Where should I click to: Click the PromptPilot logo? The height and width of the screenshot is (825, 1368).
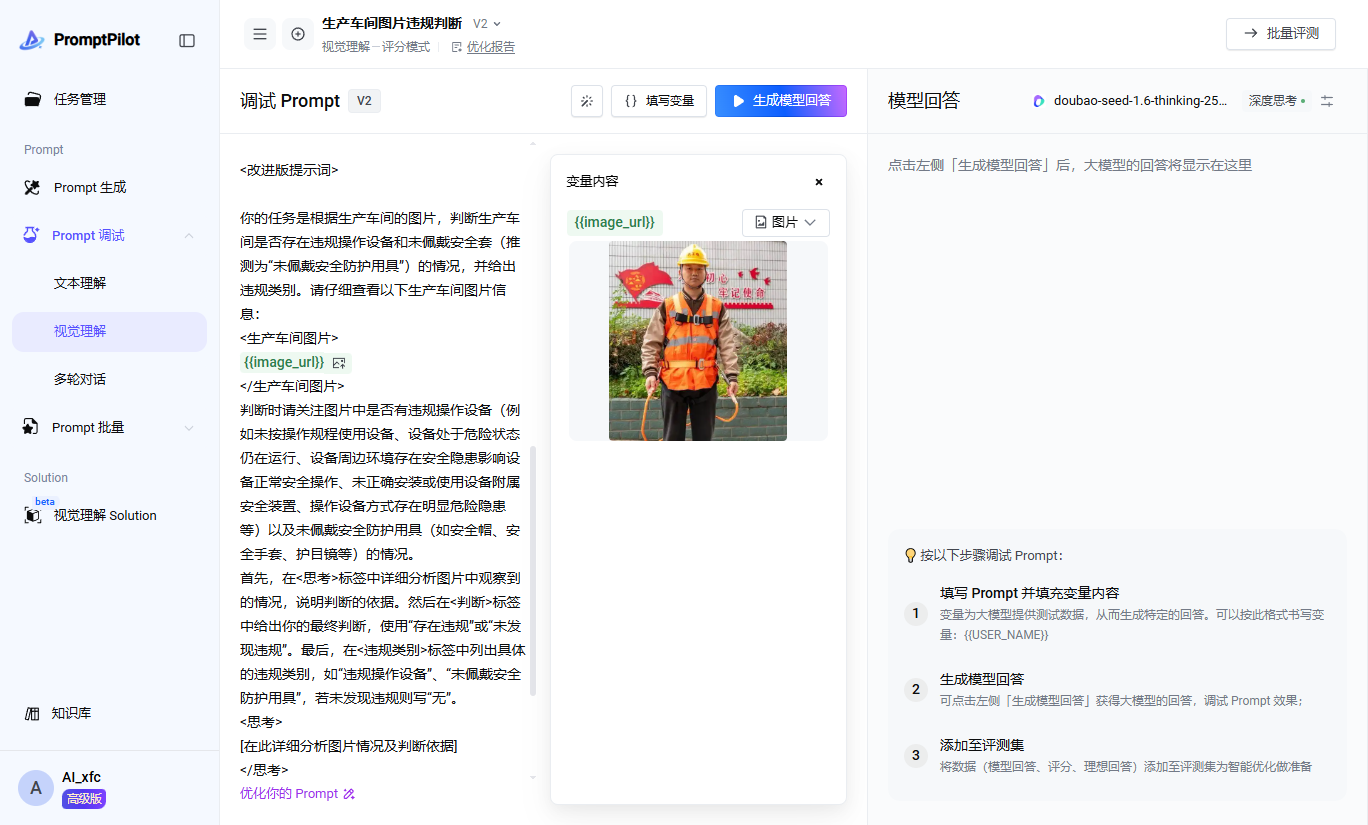pos(80,40)
